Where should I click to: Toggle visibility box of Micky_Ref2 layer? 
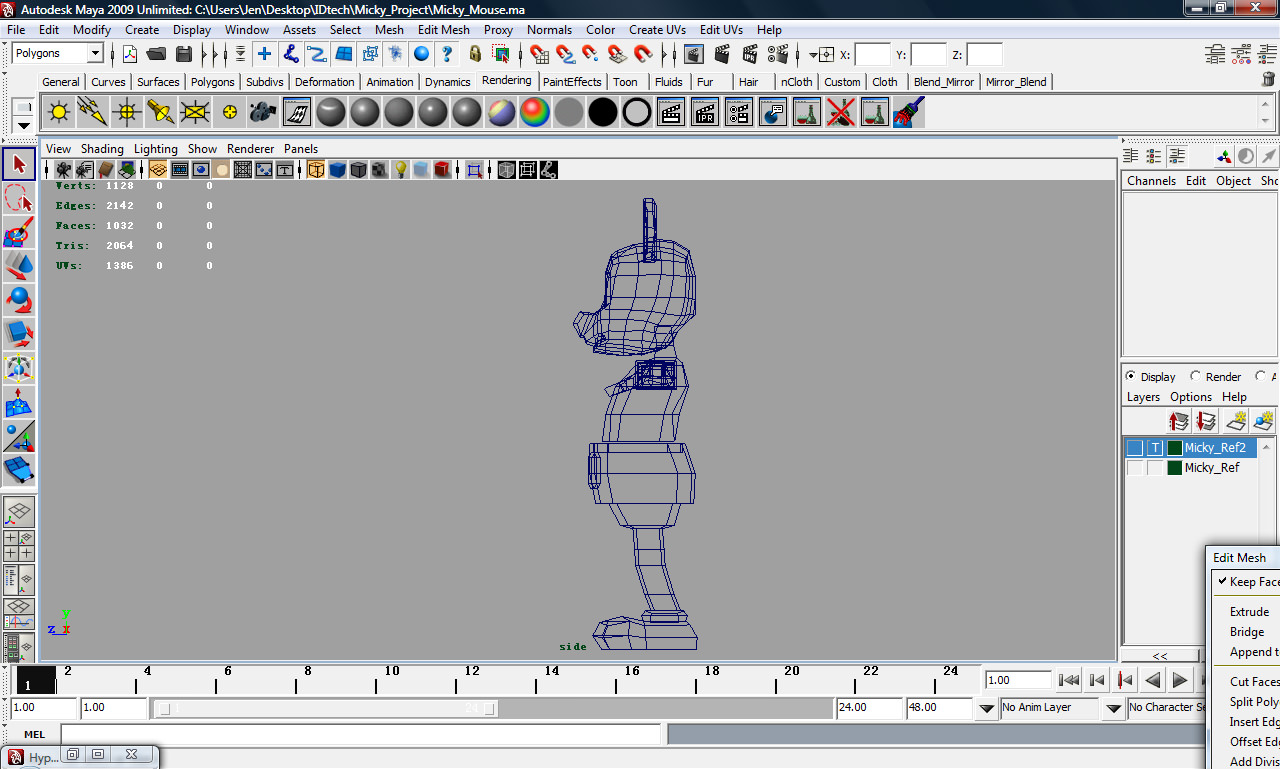[x=1135, y=448]
